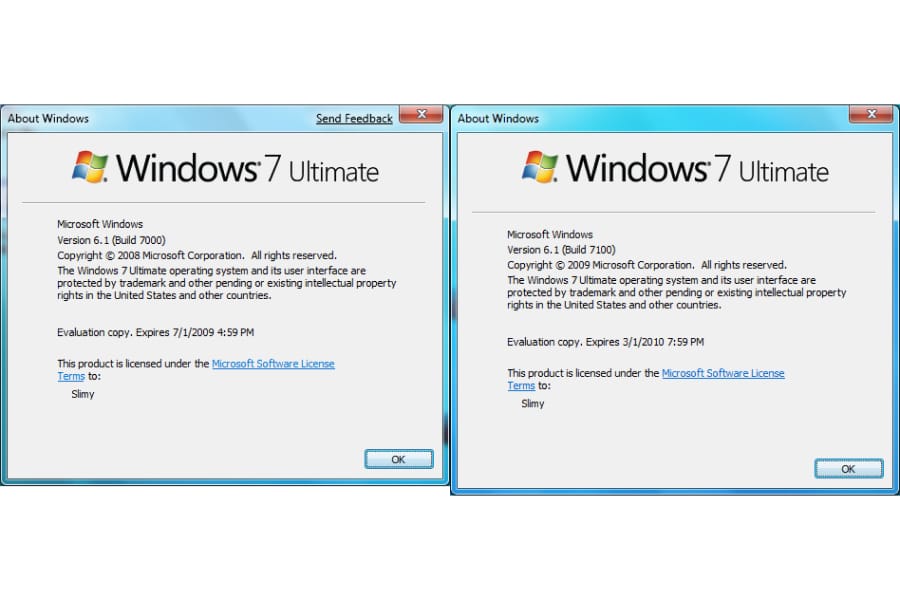Close the Build 7000 About Windows dialog
The width and height of the screenshot is (900, 600).
pyautogui.click(x=421, y=114)
